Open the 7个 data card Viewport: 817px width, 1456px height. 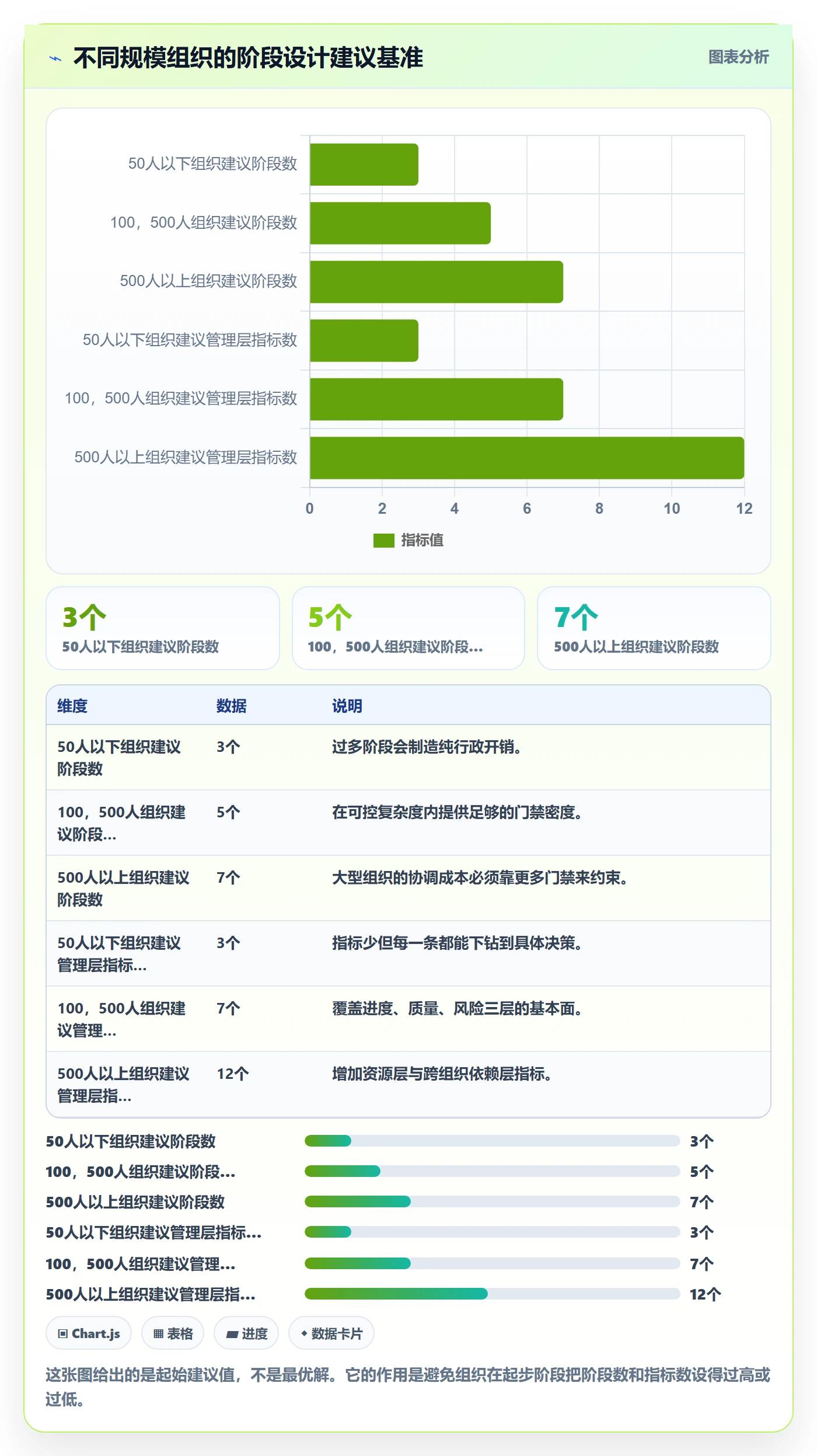point(654,628)
